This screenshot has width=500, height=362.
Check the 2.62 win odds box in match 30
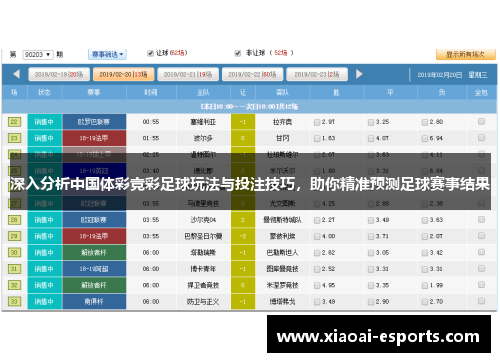point(317,253)
